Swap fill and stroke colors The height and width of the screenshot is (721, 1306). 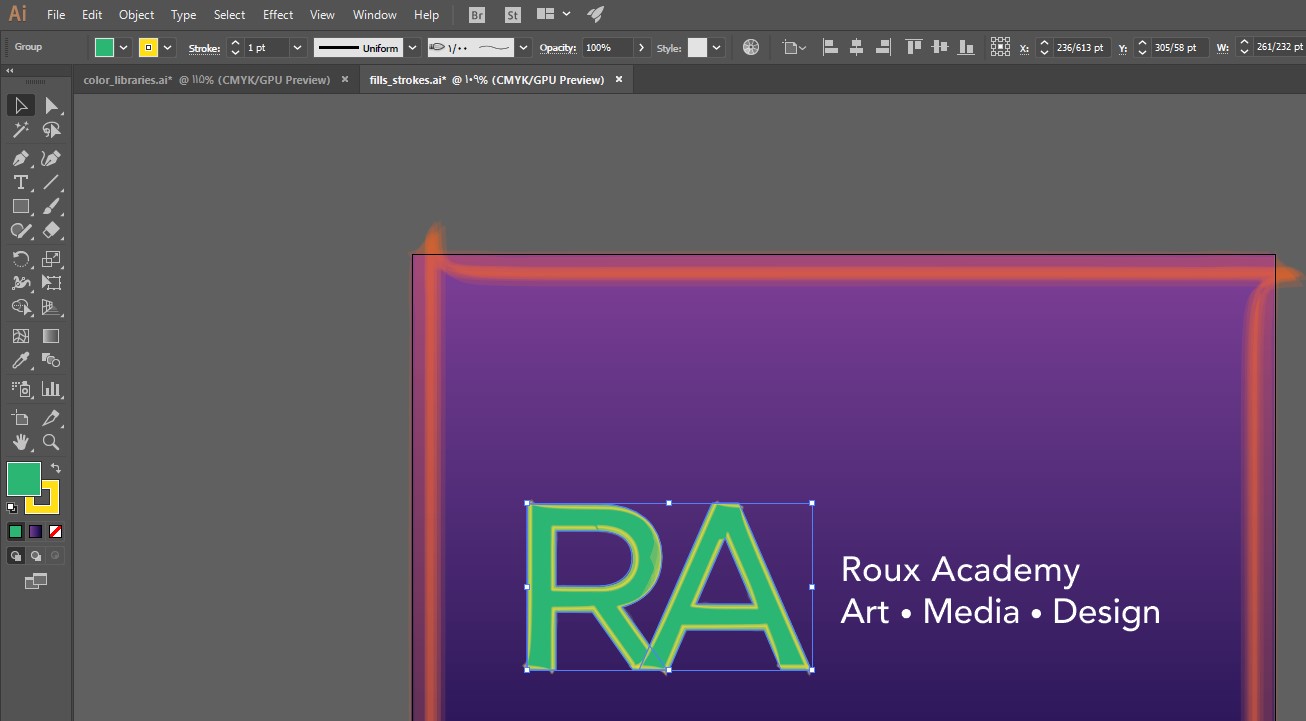(56, 468)
